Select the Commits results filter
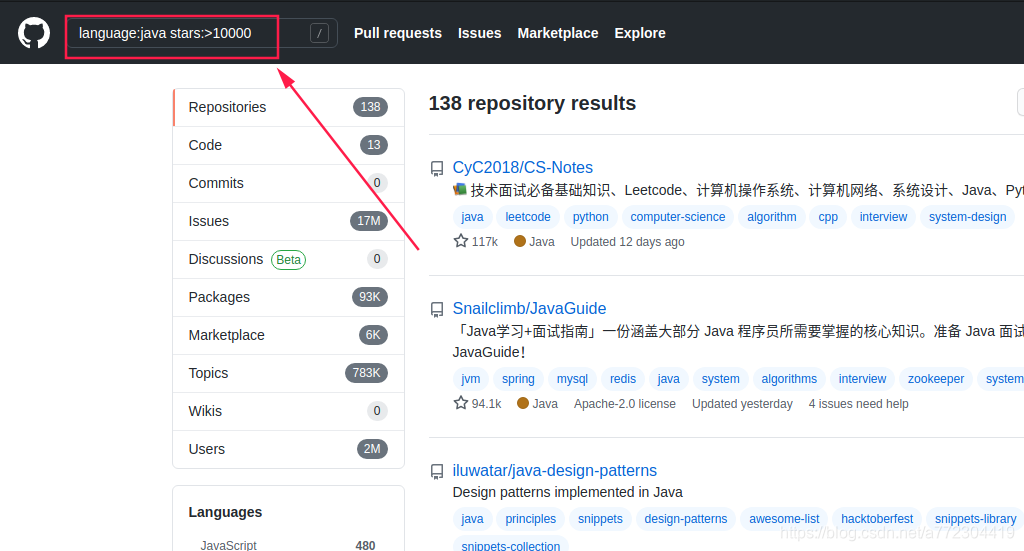 [289, 183]
